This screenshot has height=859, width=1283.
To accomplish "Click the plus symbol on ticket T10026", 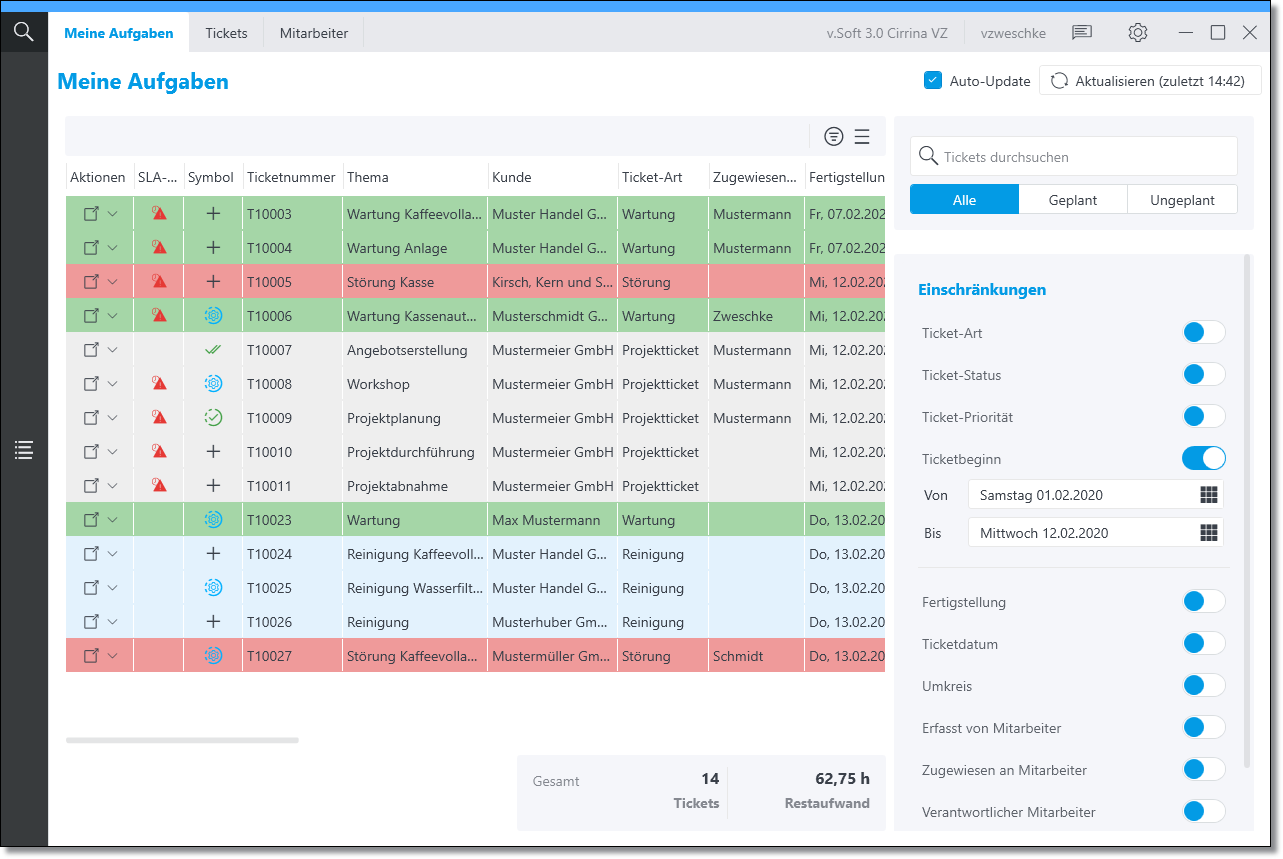I will (213, 622).
